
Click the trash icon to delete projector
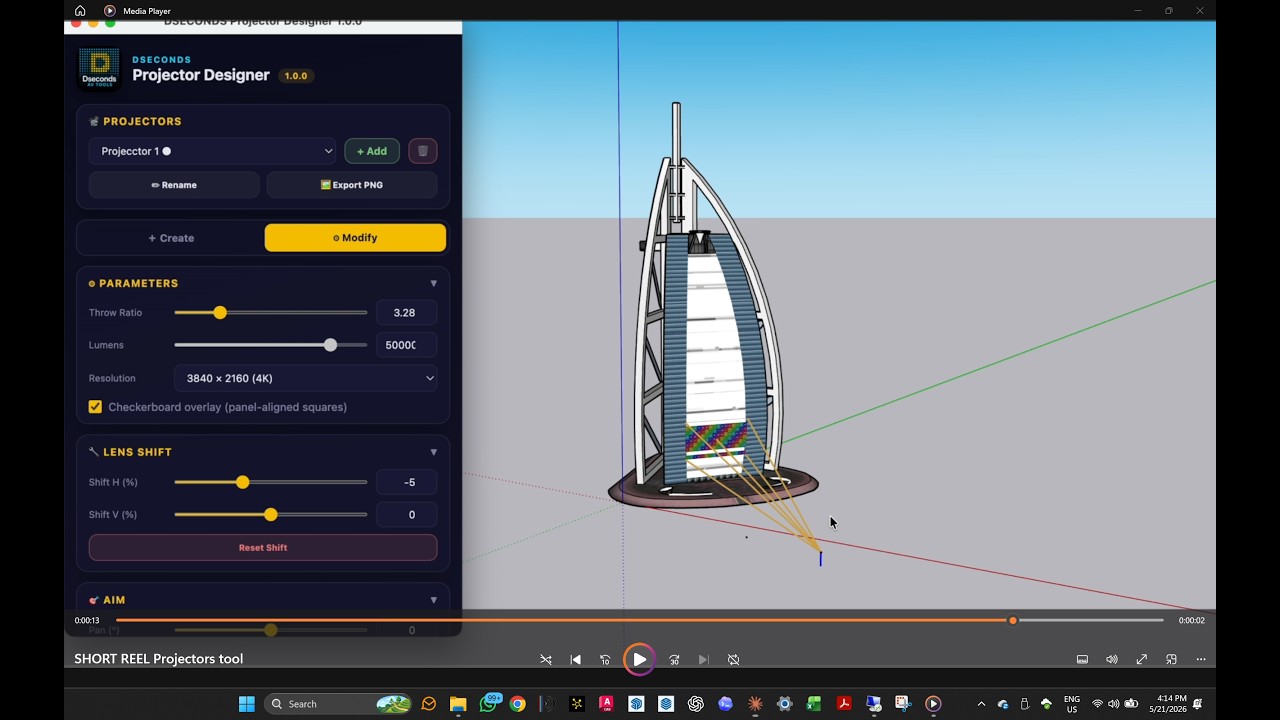click(x=422, y=151)
